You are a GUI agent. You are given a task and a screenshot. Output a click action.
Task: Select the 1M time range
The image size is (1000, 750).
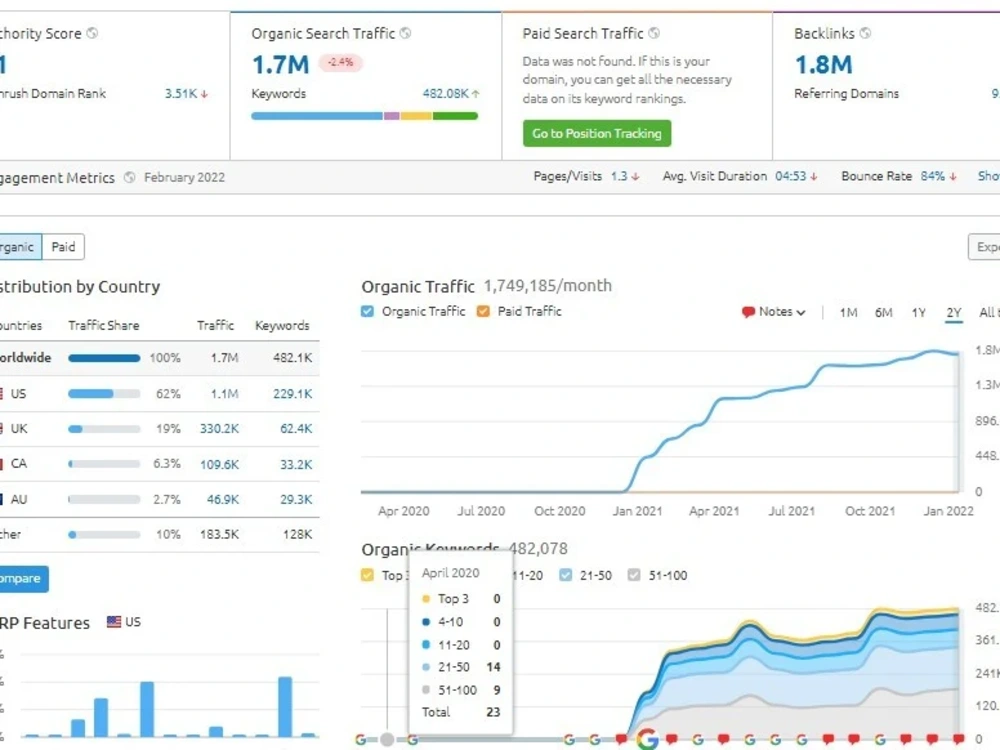click(x=848, y=312)
